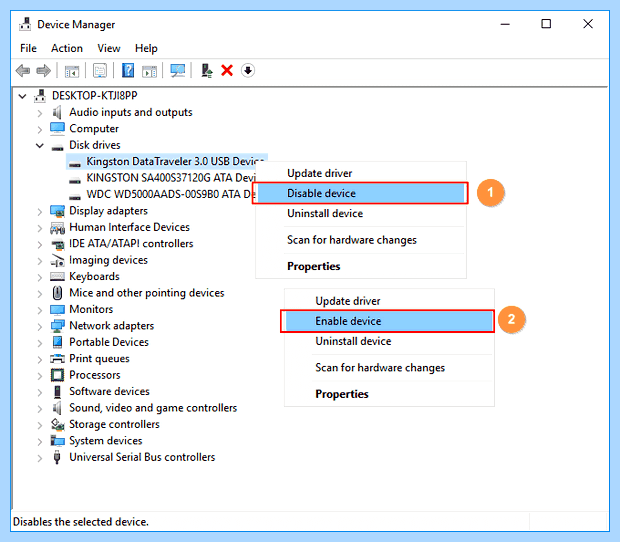620x542 pixels.
Task: Expand the Computer category
Action: pyautogui.click(x=40, y=129)
